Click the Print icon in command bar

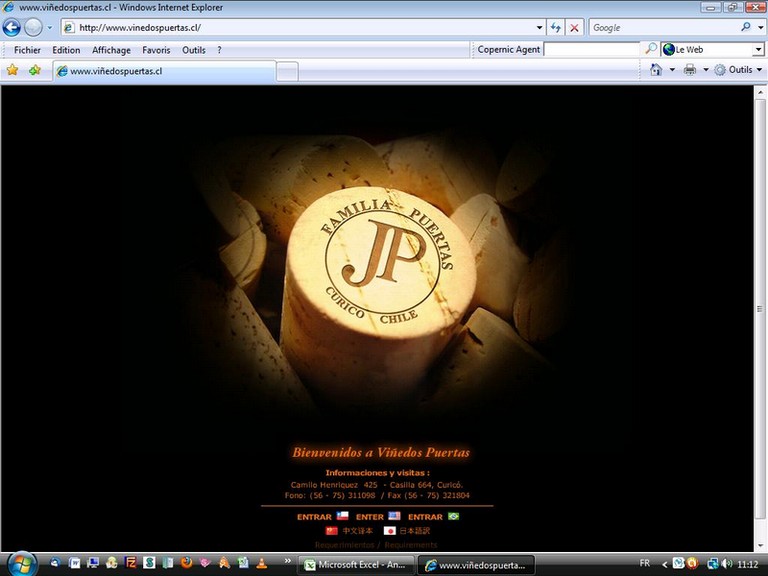point(690,70)
